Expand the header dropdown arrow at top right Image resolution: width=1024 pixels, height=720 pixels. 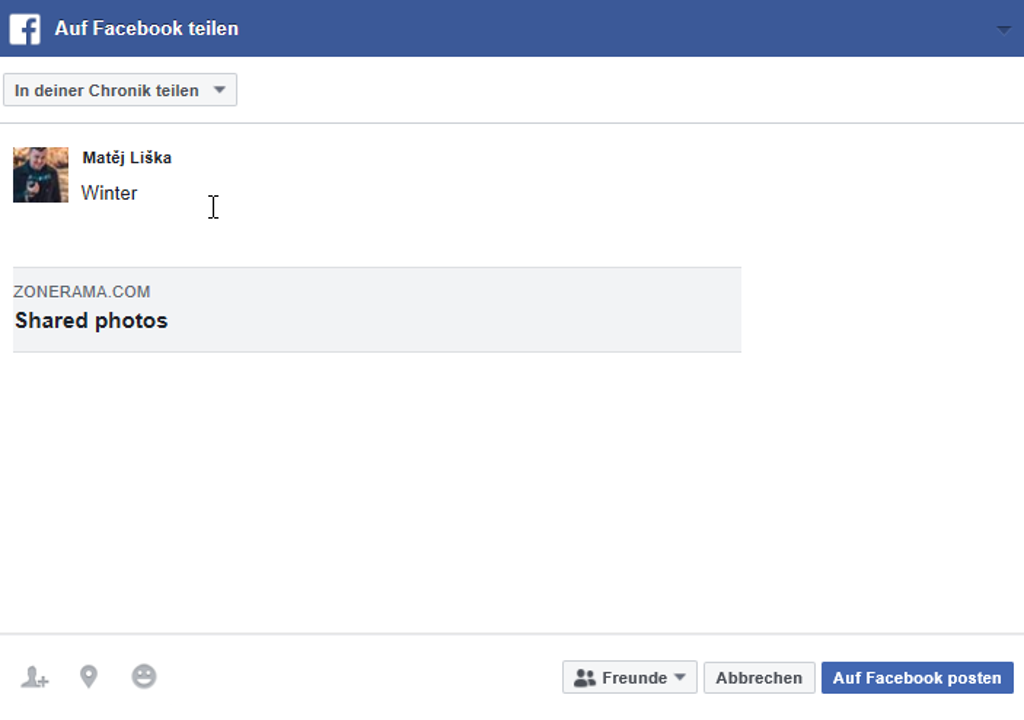(x=1004, y=30)
